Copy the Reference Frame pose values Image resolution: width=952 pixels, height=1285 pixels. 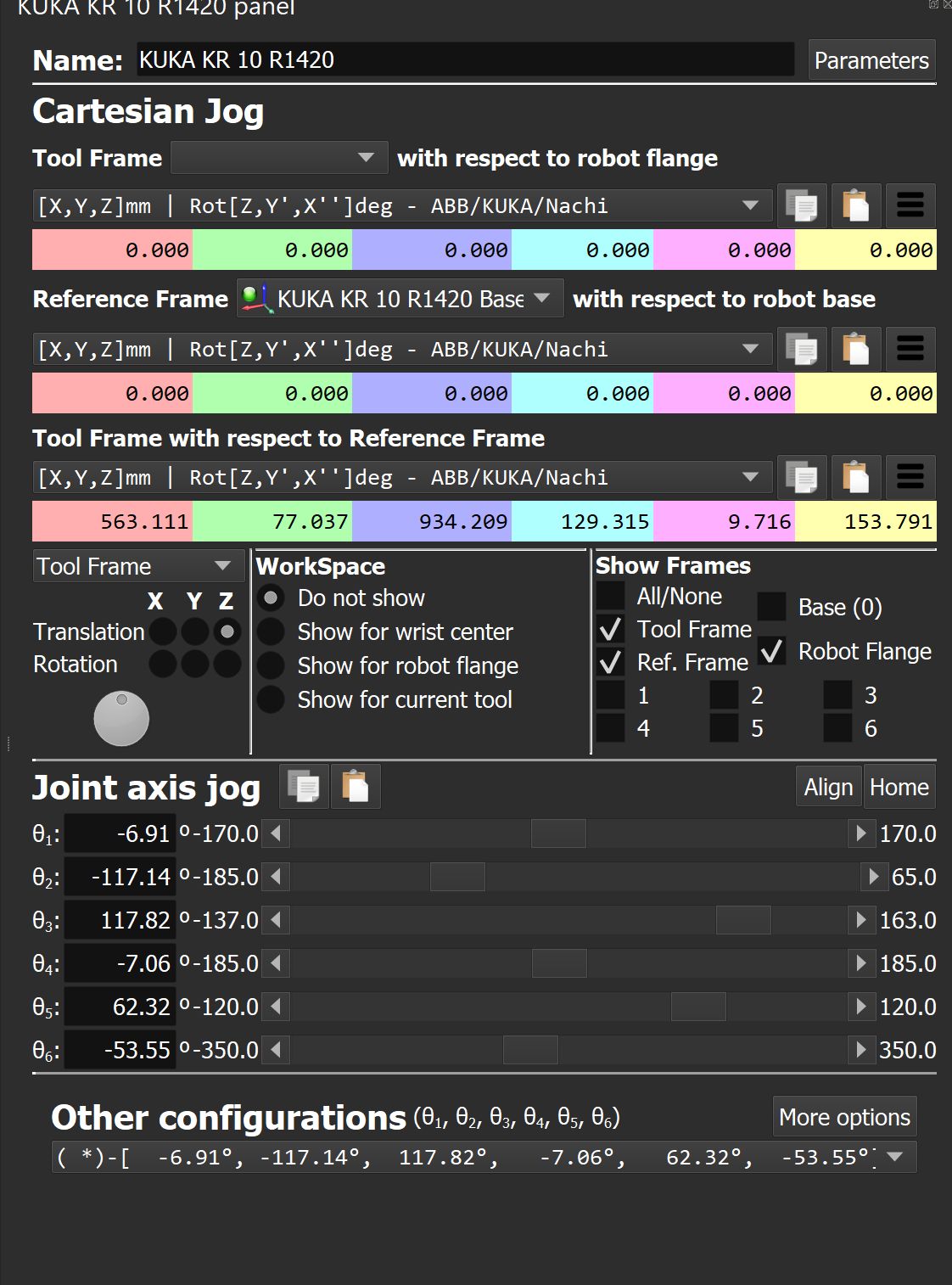tap(802, 350)
